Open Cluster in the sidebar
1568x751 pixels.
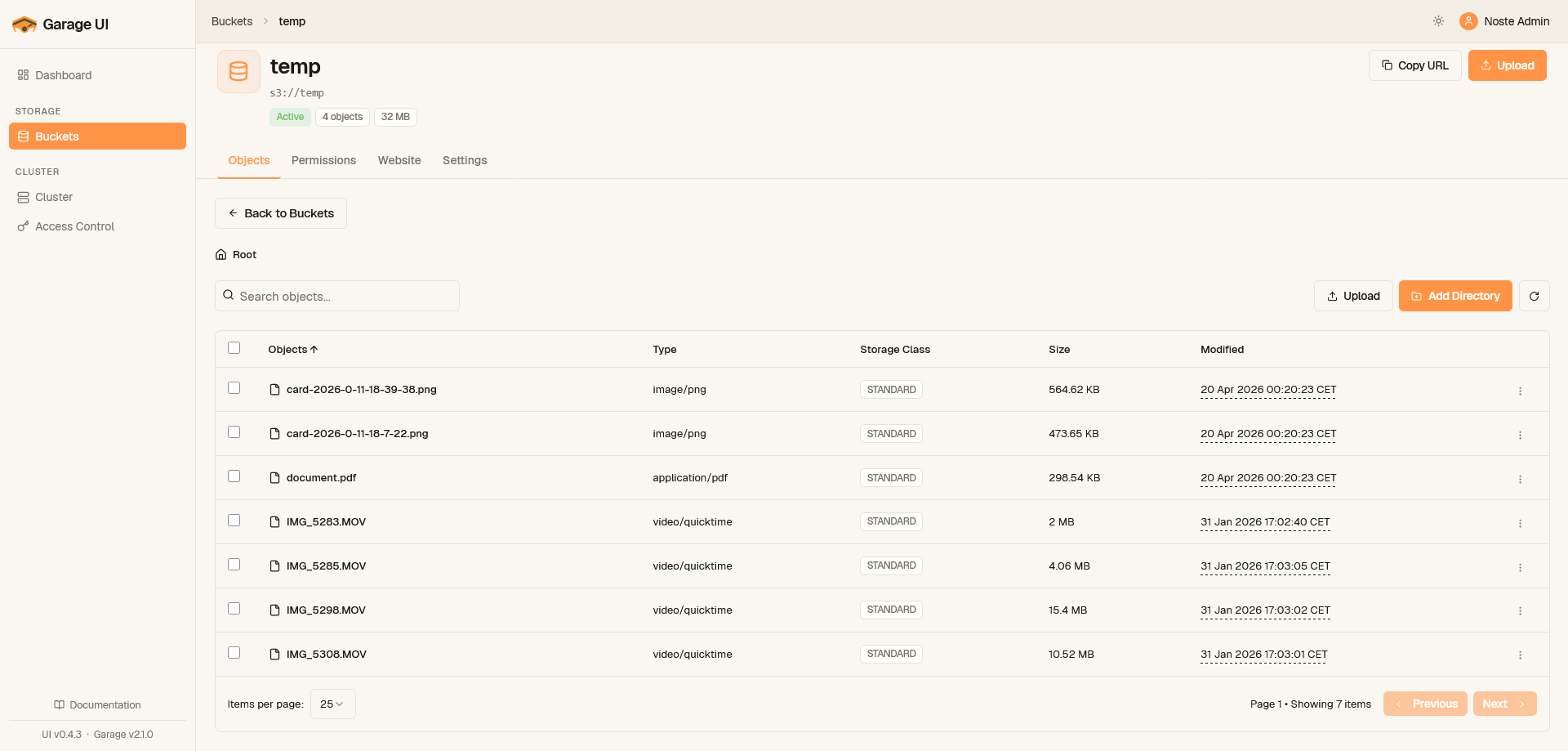(x=97, y=197)
